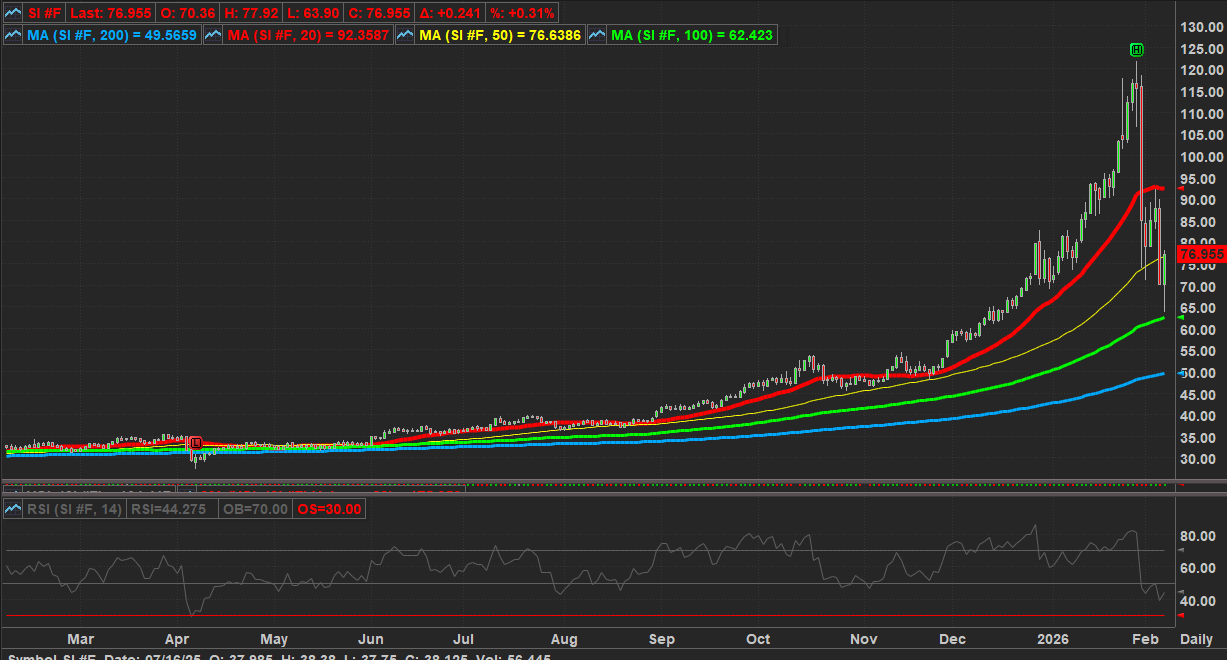Click the chart icon beside SI #F symbol
Image resolution: width=1227 pixels, height=660 pixels.
point(14,13)
